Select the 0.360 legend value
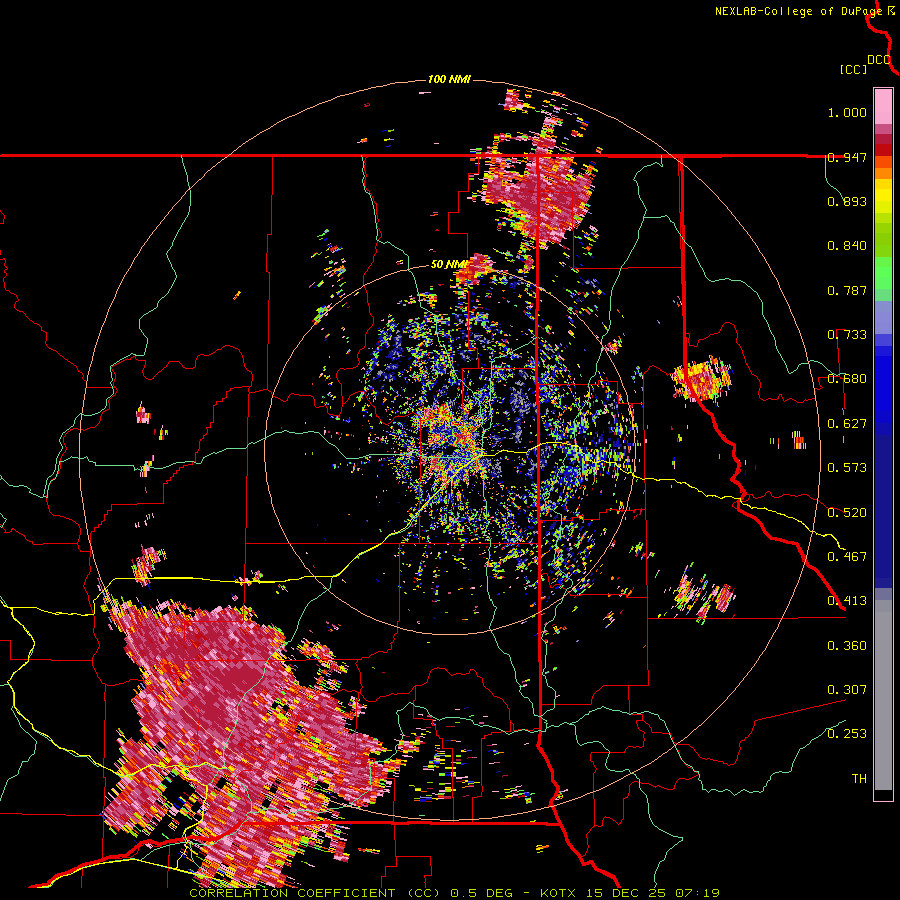 point(847,646)
